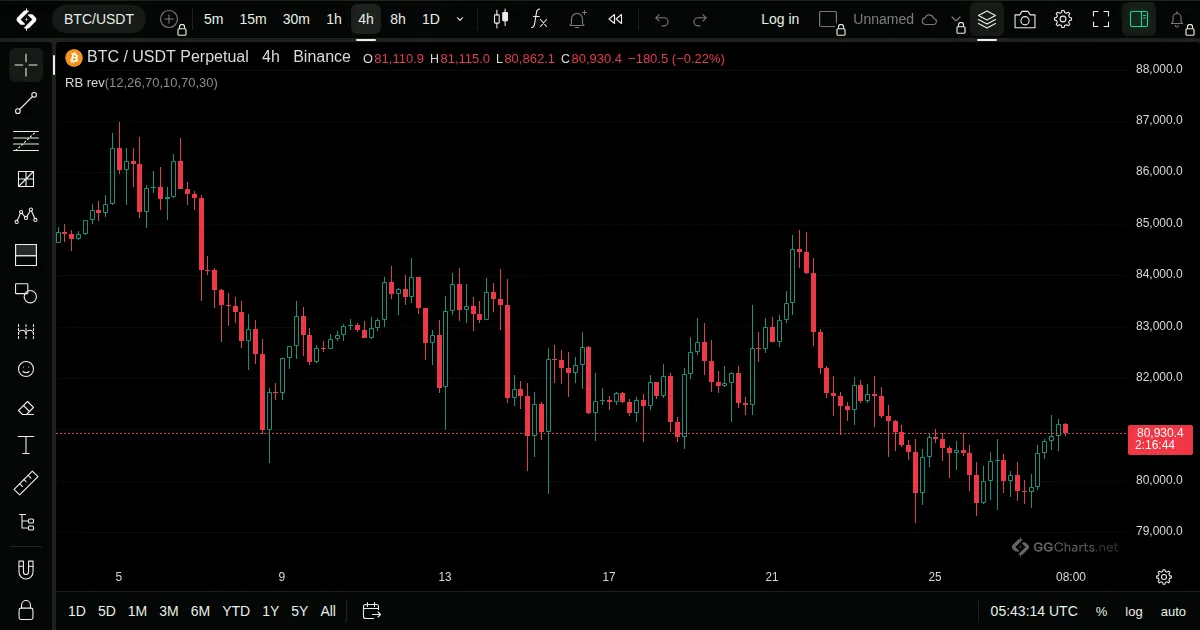Open the BTC/USDT symbol search
Viewport: 1200px width, 630px height.
point(99,19)
